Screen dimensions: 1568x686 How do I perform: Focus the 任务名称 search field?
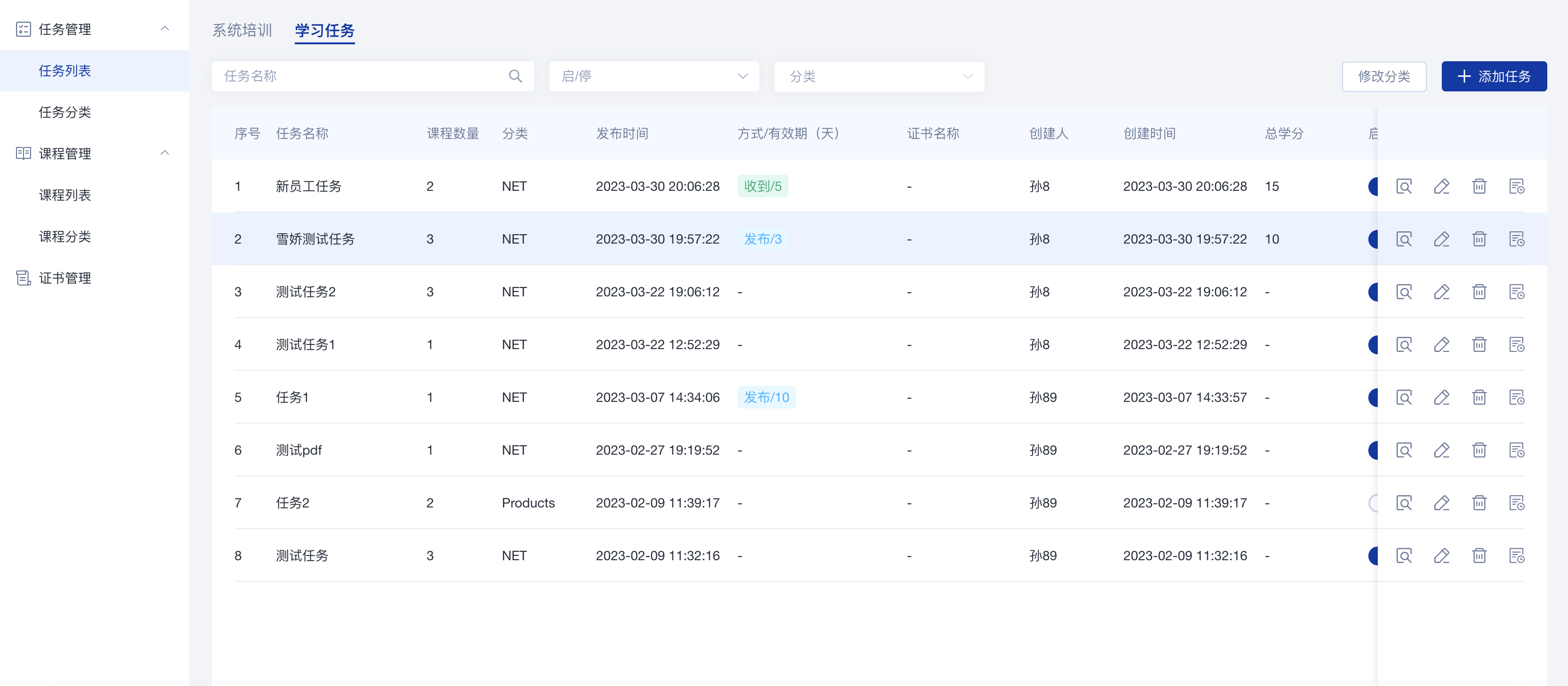tap(372, 76)
